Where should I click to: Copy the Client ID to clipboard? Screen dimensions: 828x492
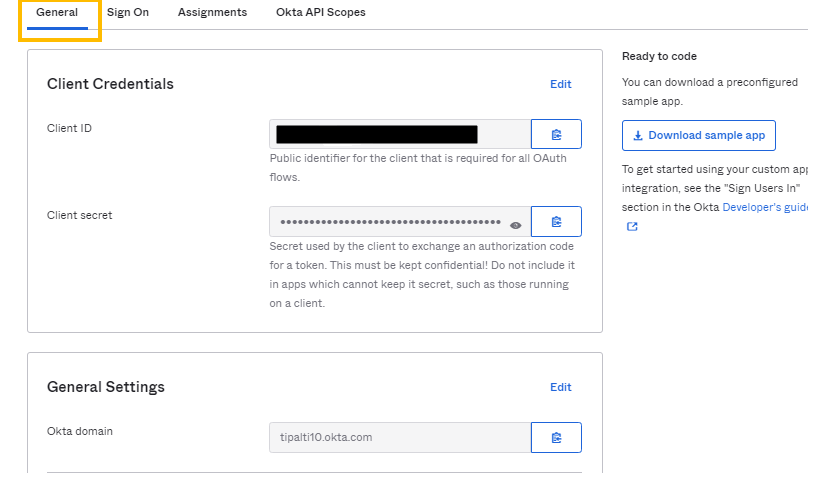pyautogui.click(x=556, y=134)
